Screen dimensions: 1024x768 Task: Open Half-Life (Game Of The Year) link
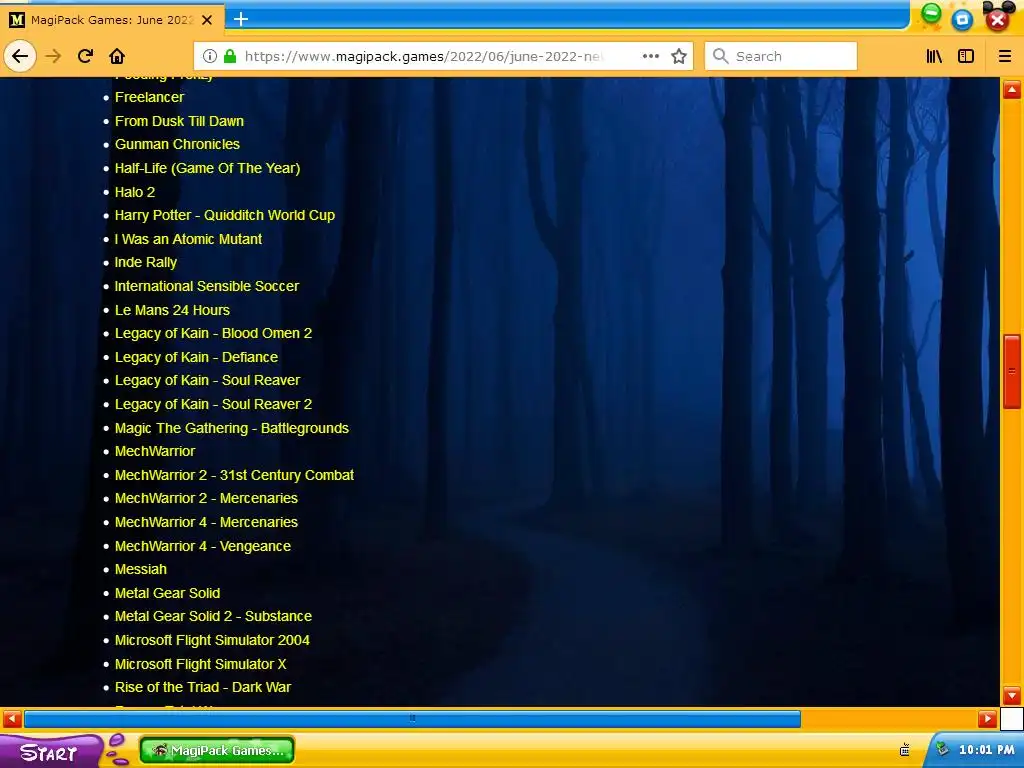point(208,168)
